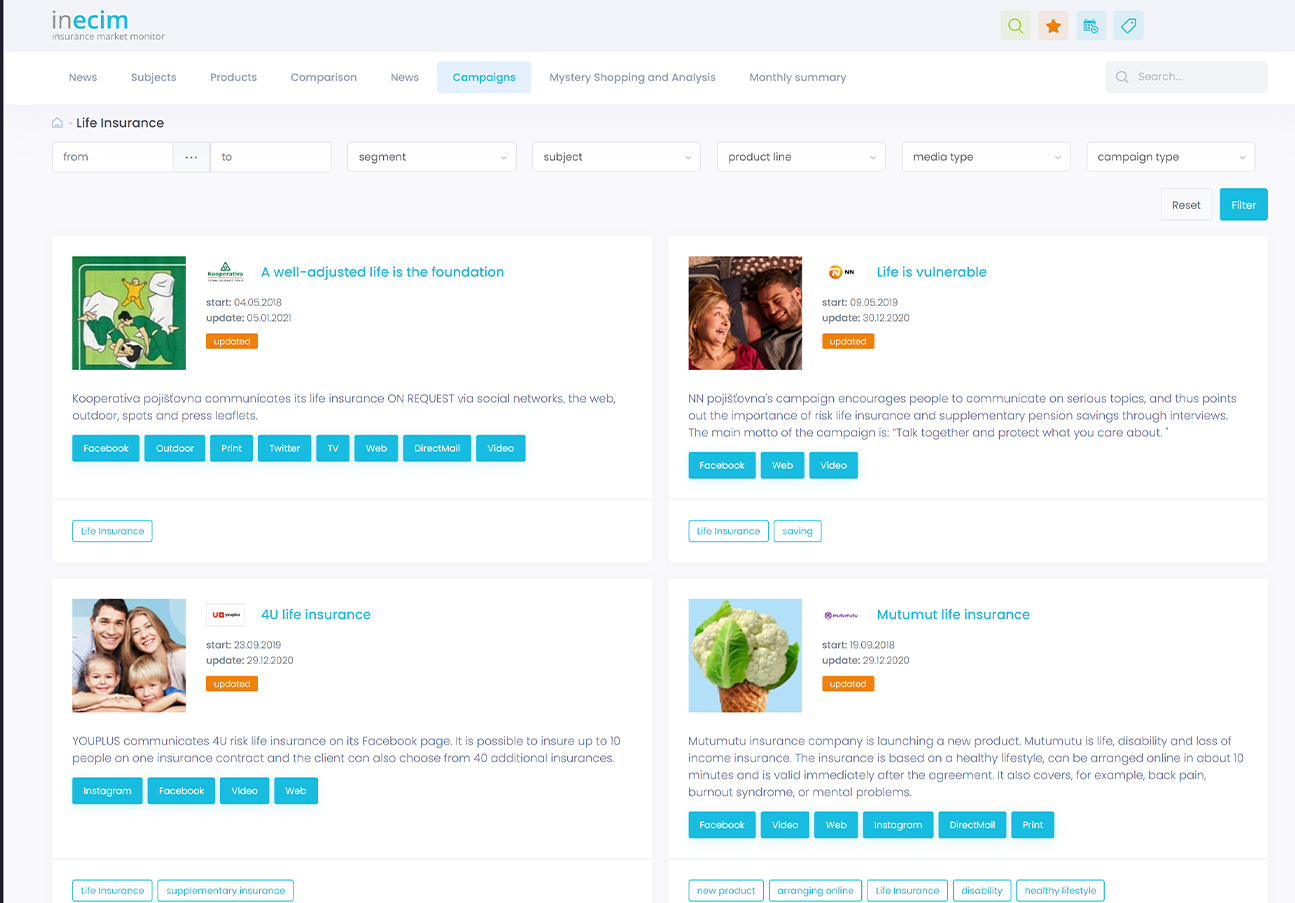Open the blue calendar icon in header

click(1091, 26)
